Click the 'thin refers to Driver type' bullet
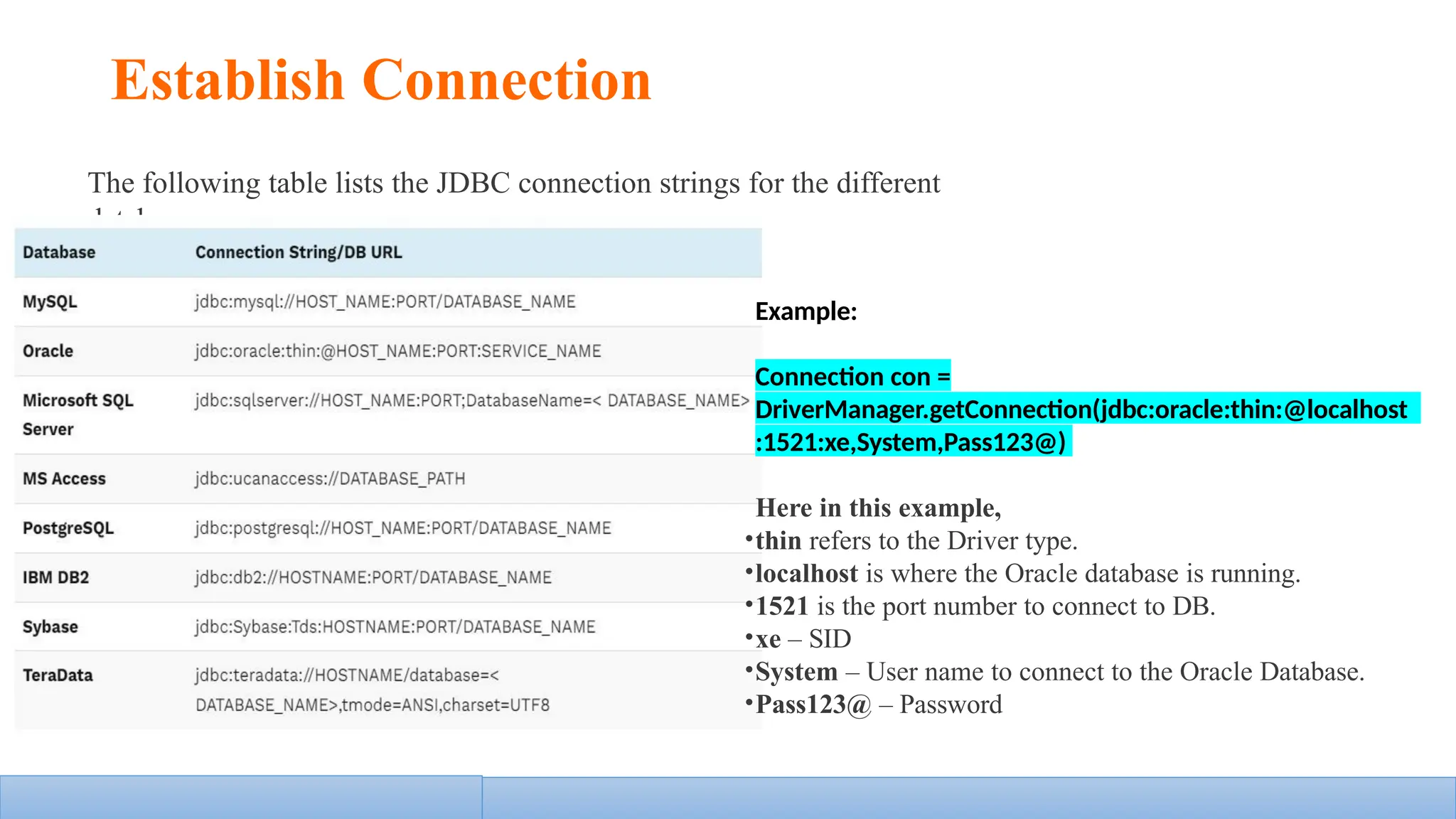This screenshot has height=819, width=1456. pos(916,541)
